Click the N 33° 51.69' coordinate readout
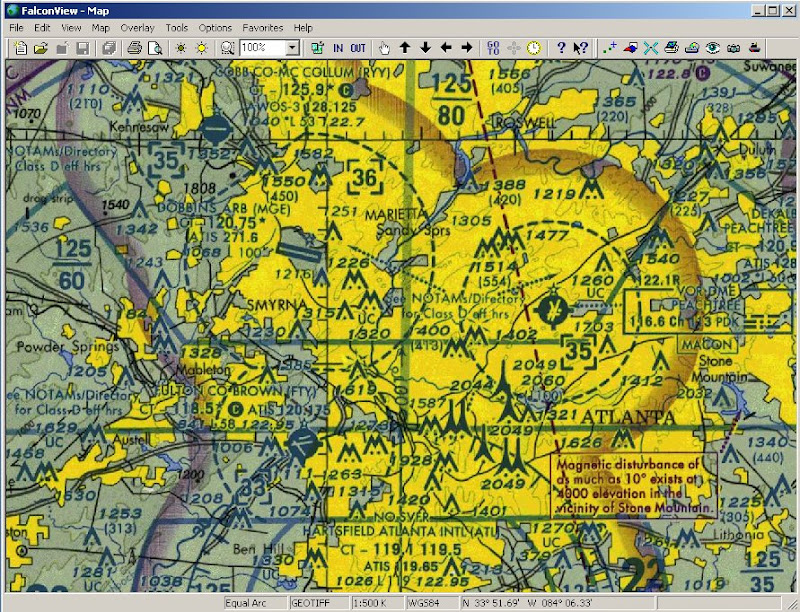This screenshot has width=800, height=612. pyautogui.click(x=557, y=603)
